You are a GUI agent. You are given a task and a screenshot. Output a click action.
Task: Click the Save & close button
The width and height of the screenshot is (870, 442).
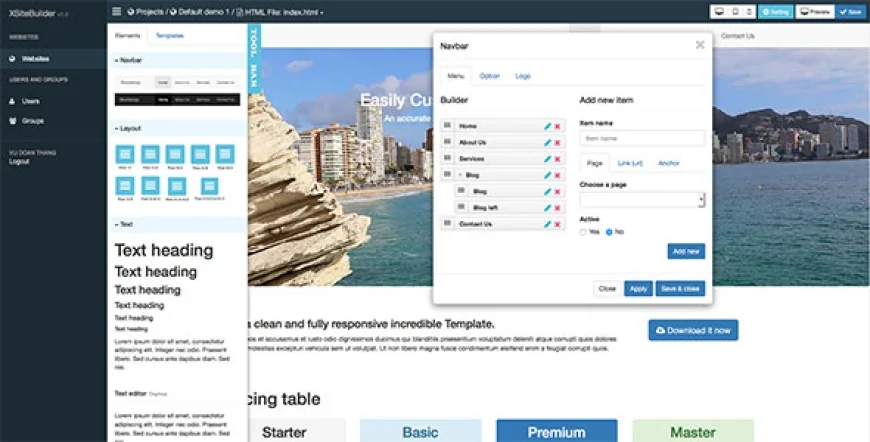point(680,288)
